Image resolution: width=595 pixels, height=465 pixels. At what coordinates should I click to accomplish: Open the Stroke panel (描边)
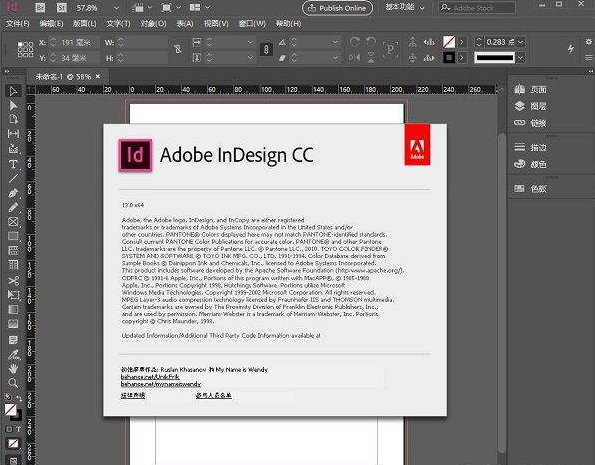coord(530,147)
